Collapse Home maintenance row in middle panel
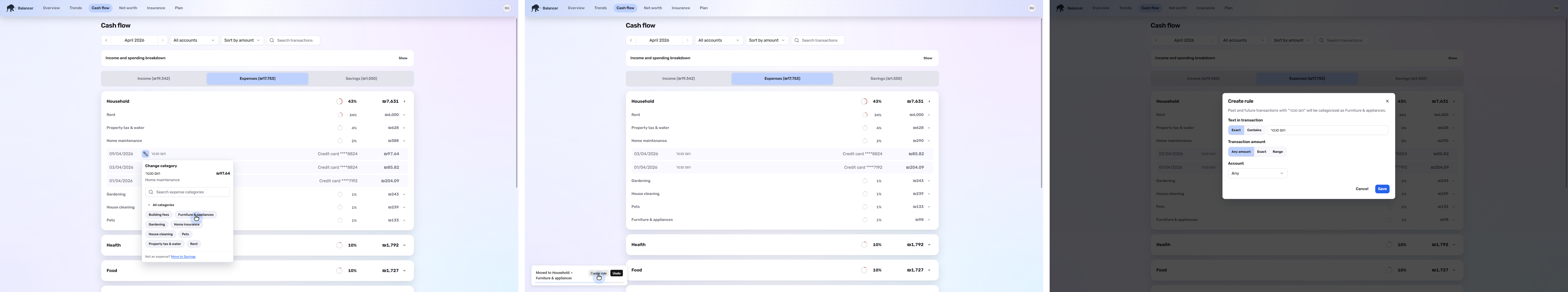The width and height of the screenshot is (1568, 292). 929,141
